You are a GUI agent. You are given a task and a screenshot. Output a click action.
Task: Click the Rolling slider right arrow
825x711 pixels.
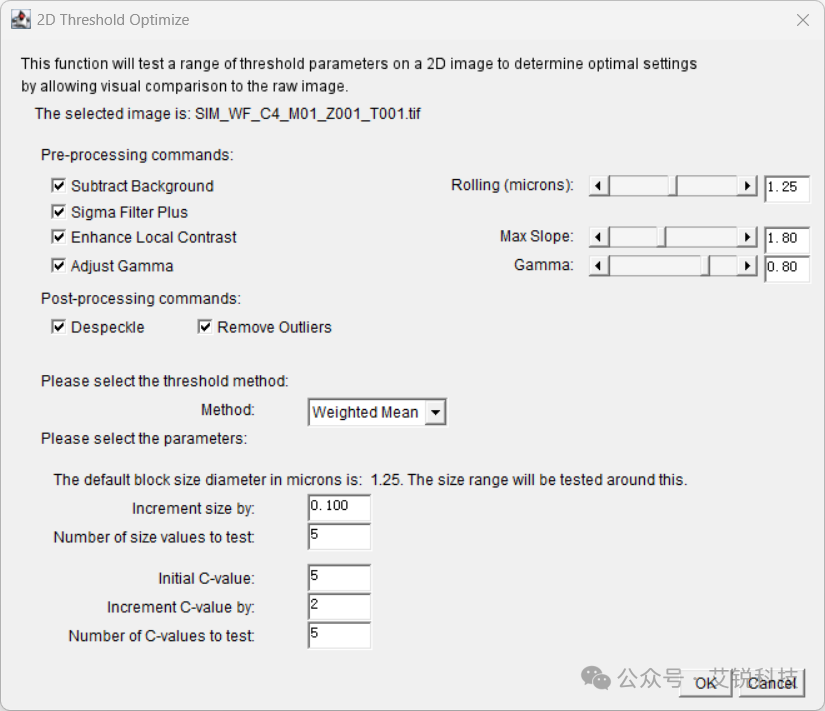coord(747,186)
